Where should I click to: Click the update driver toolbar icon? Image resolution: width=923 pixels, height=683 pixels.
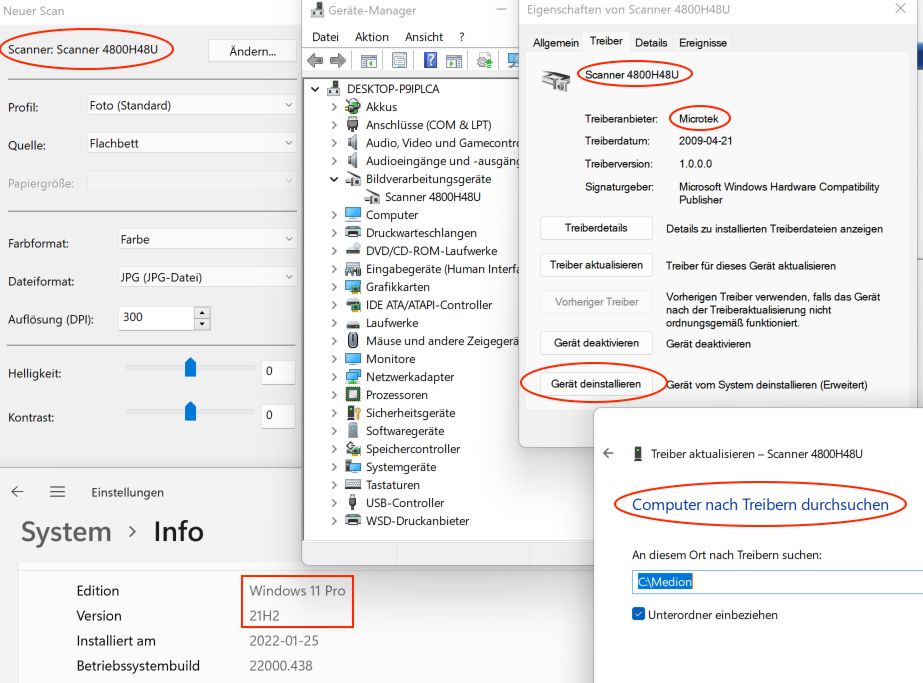tap(485, 61)
